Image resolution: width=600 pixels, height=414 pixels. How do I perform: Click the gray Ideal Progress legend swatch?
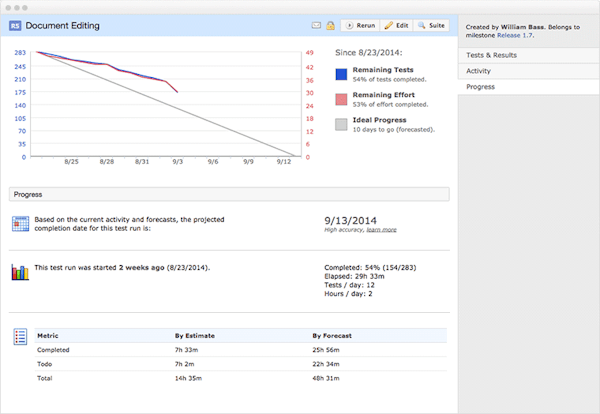tap(342, 125)
